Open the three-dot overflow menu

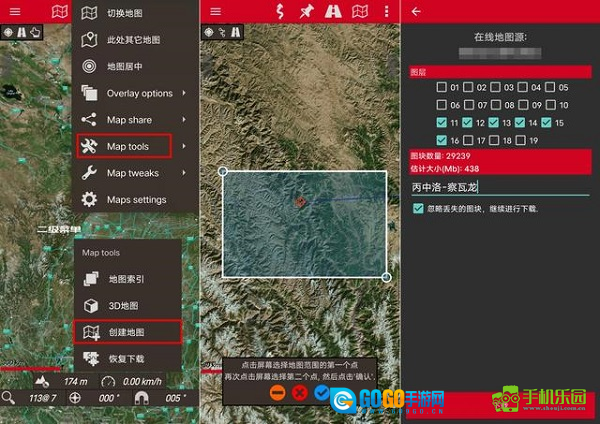[x=388, y=11]
